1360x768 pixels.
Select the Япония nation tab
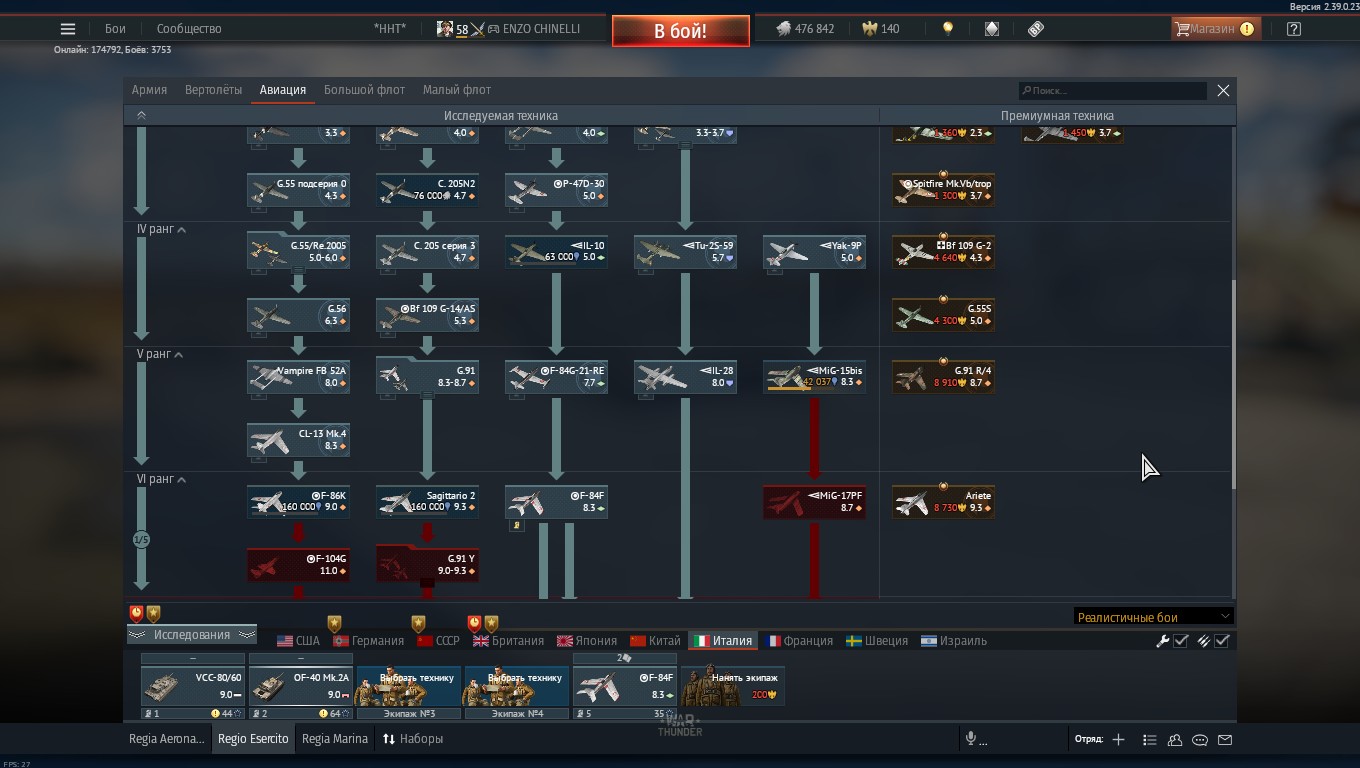pos(587,641)
